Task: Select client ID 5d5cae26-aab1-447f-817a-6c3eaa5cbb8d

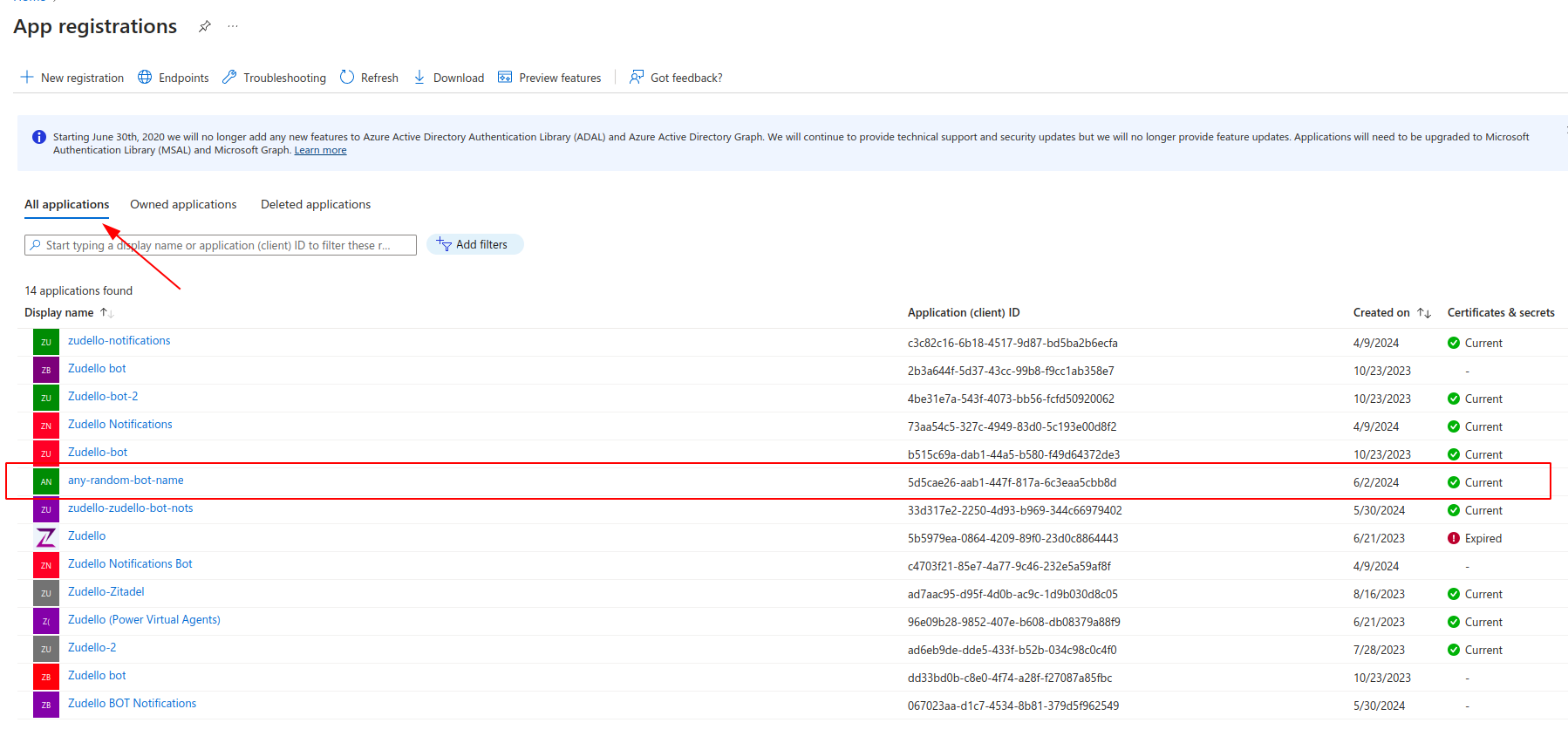Action: 1012,482
